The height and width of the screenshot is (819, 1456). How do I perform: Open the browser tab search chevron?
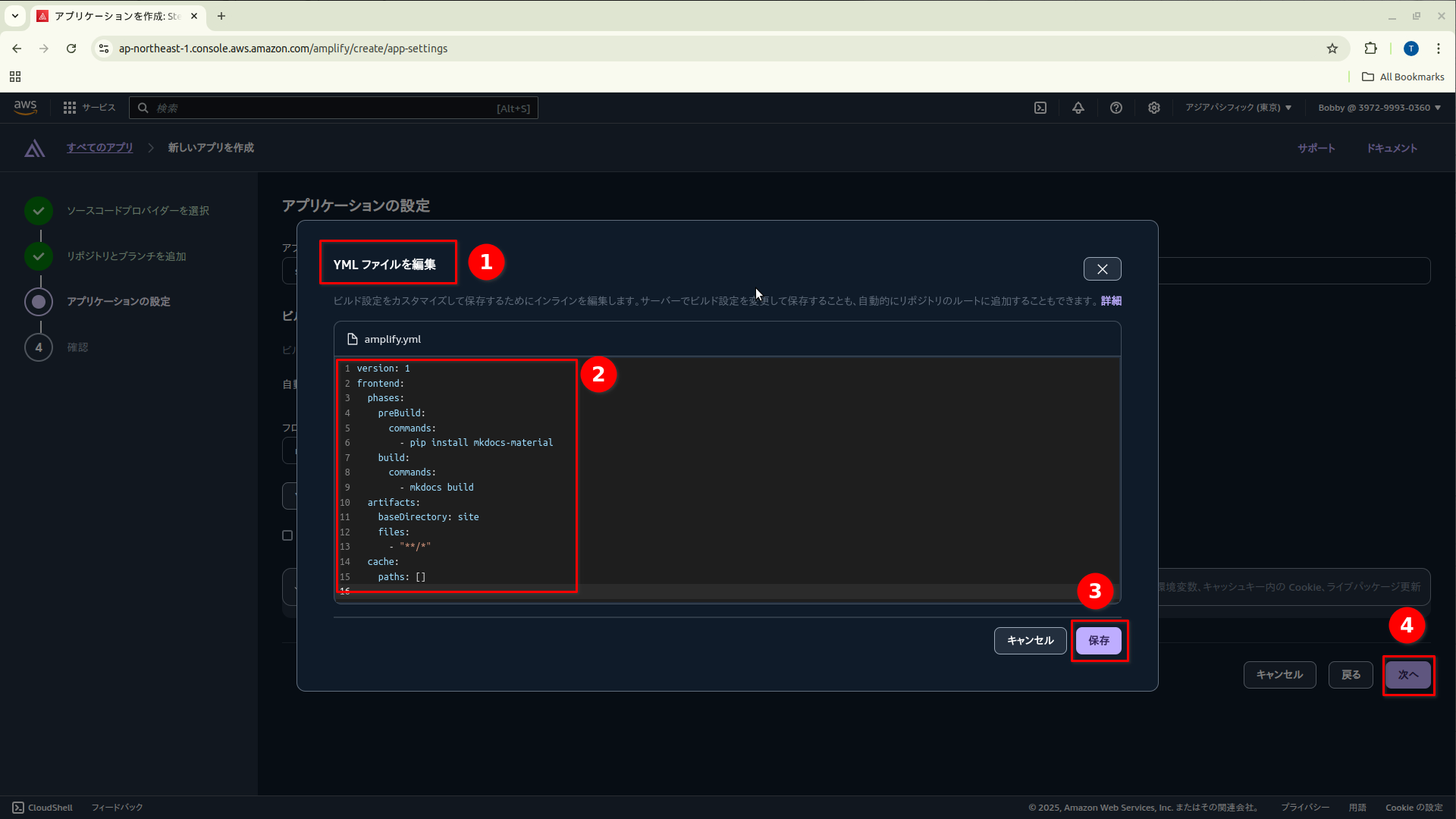coord(14,15)
